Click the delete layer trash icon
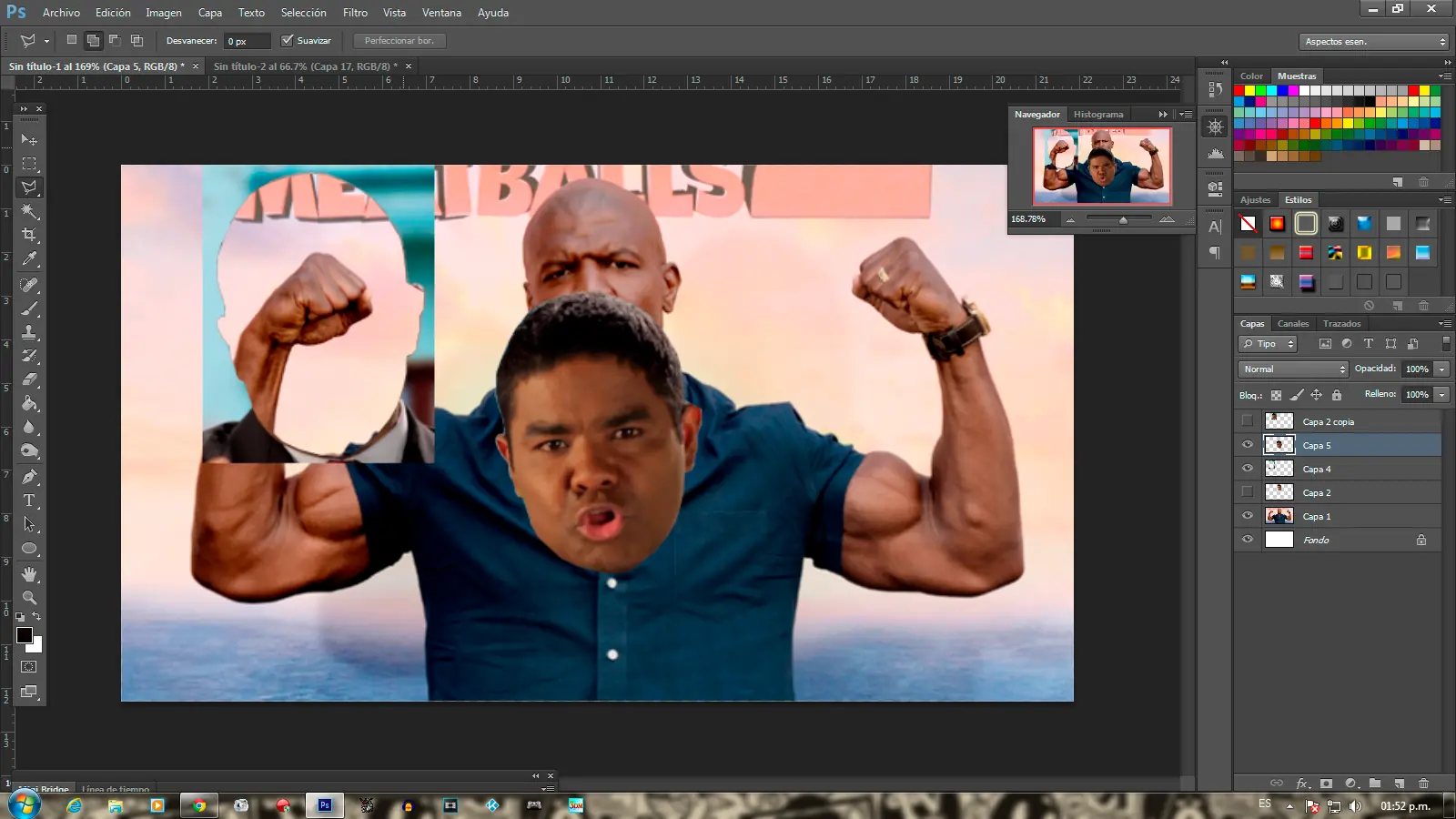1456x819 pixels. (1424, 784)
